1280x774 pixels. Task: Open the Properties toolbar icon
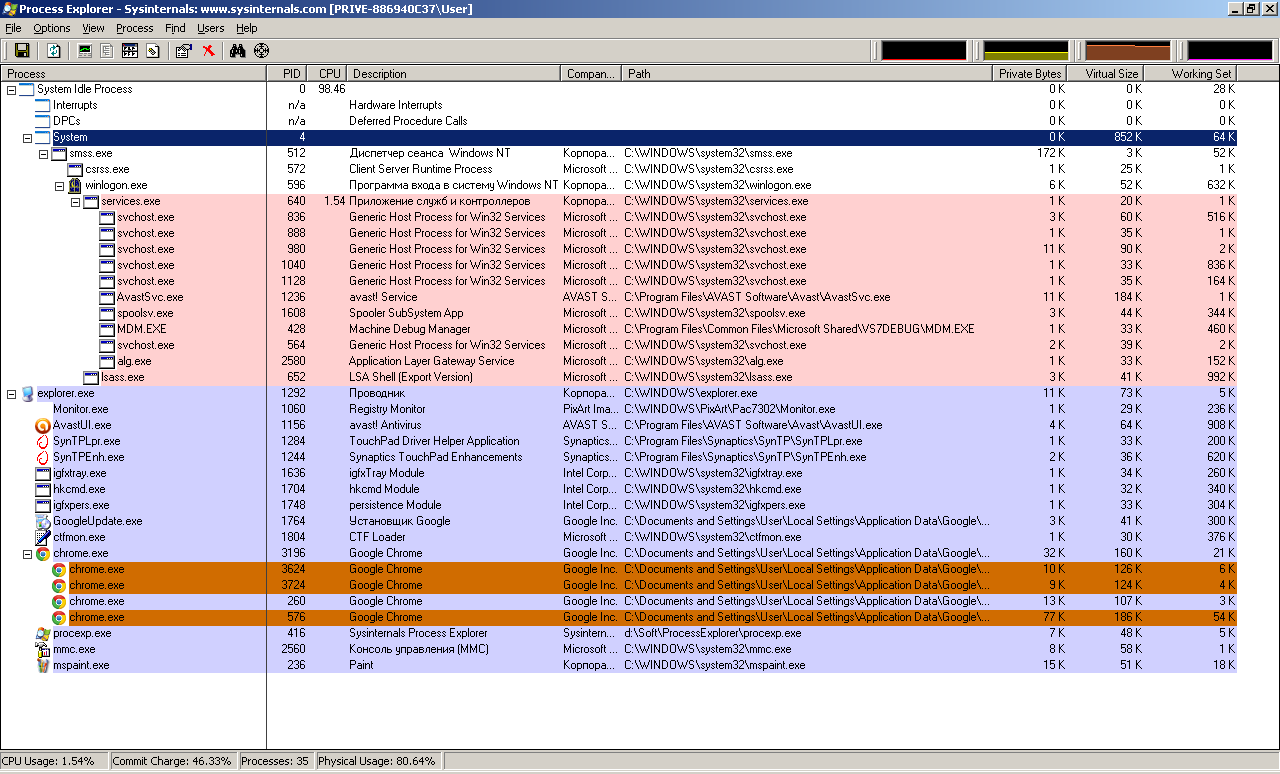183,51
